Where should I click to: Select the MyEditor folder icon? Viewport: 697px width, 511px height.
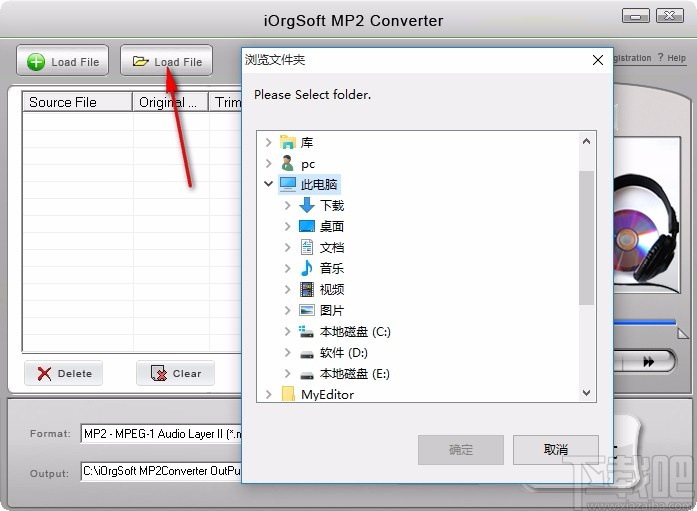(288, 394)
